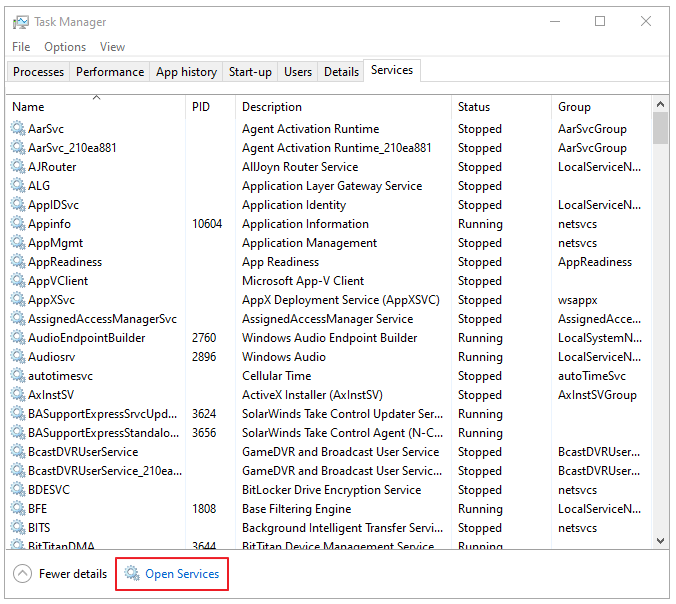
Task: Click the AarSvc_210ea881 gear icon
Action: tap(18, 147)
